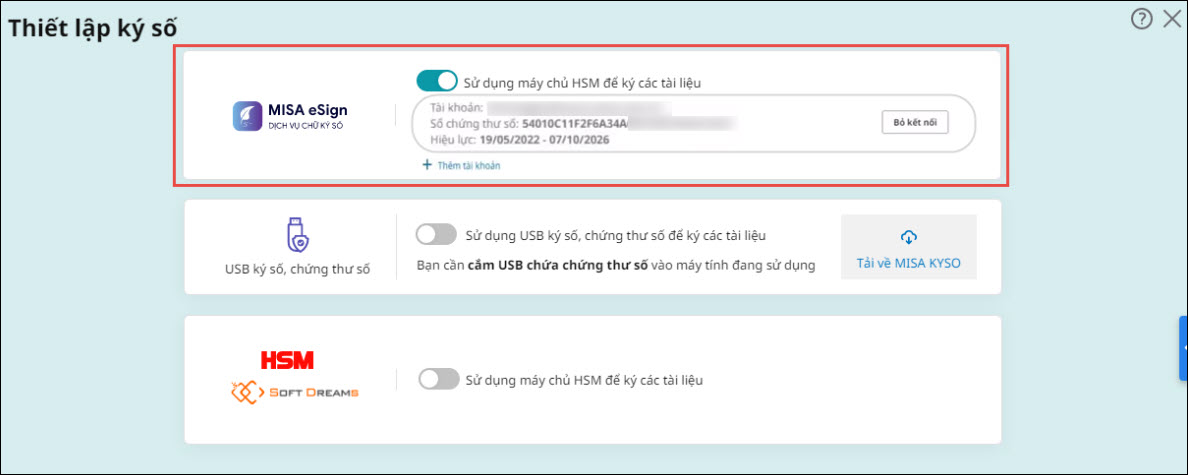This screenshot has width=1188, height=475.
Task: Click the cloud download icon
Action: click(908, 237)
